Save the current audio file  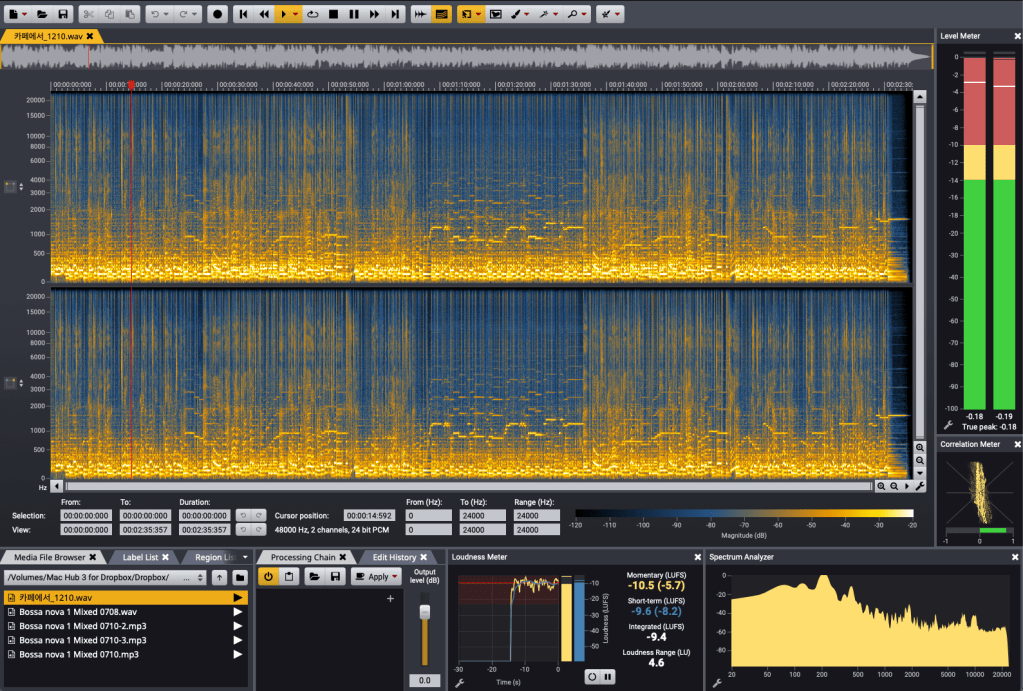tap(63, 14)
